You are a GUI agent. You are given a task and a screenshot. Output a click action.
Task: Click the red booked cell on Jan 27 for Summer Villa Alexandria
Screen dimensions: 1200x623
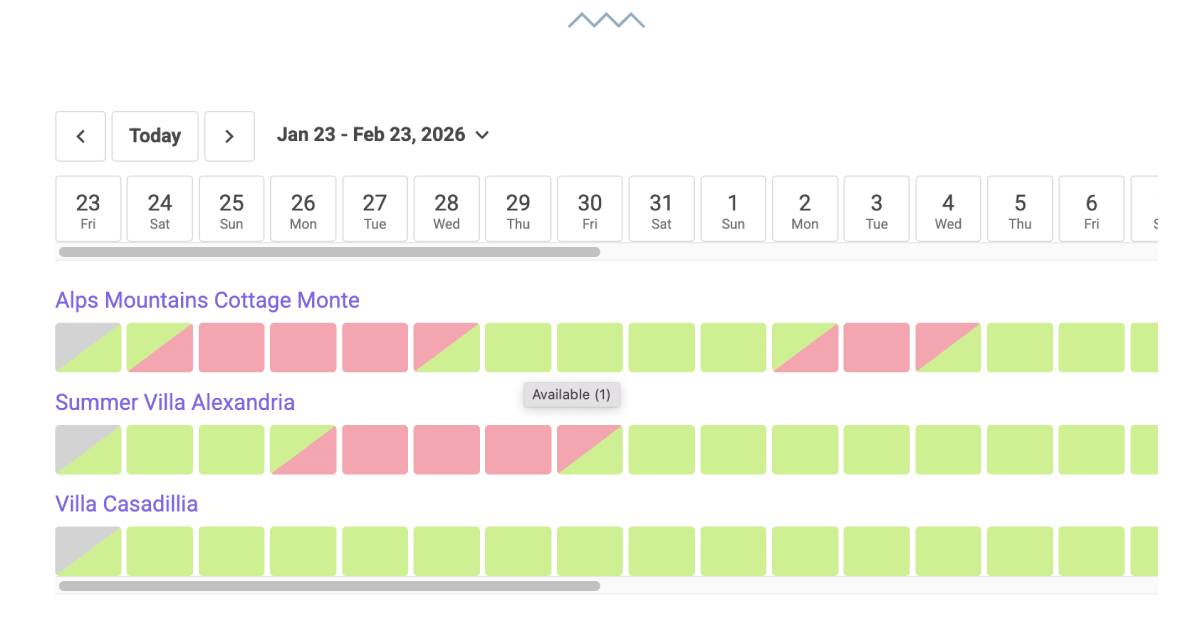375,449
